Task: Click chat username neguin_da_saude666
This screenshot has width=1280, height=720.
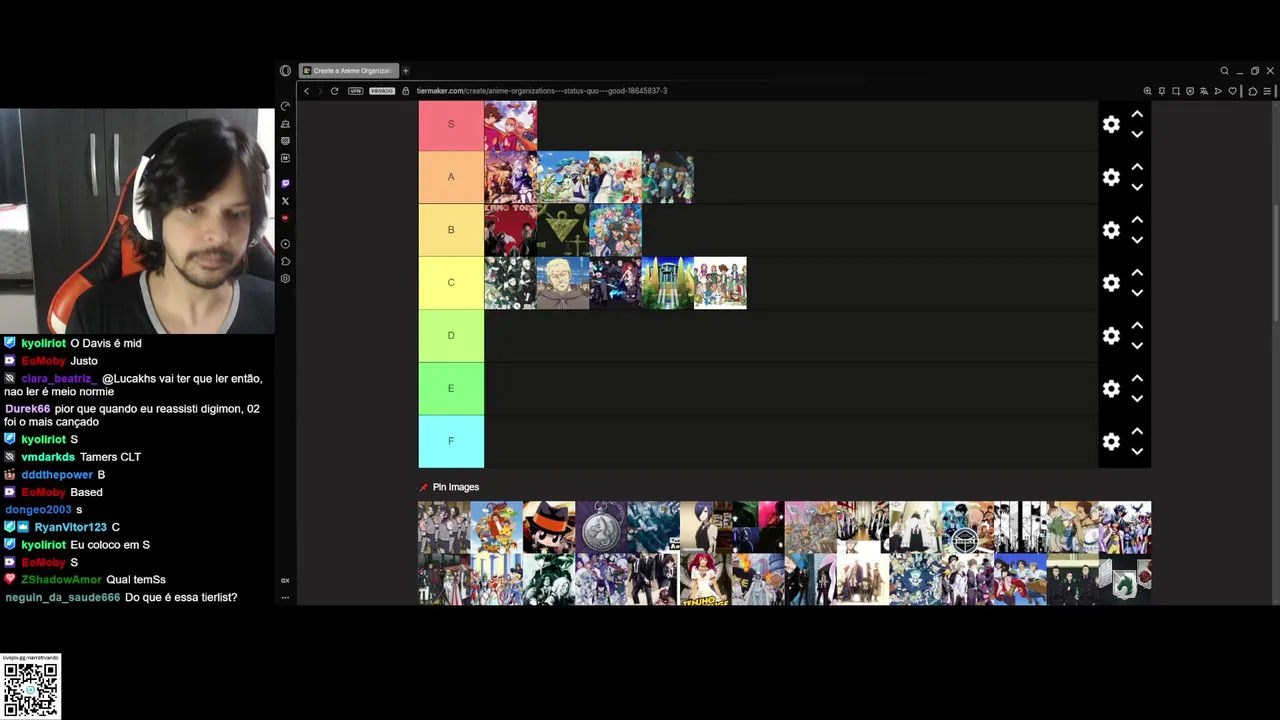Action: pyautogui.click(x=62, y=597)
